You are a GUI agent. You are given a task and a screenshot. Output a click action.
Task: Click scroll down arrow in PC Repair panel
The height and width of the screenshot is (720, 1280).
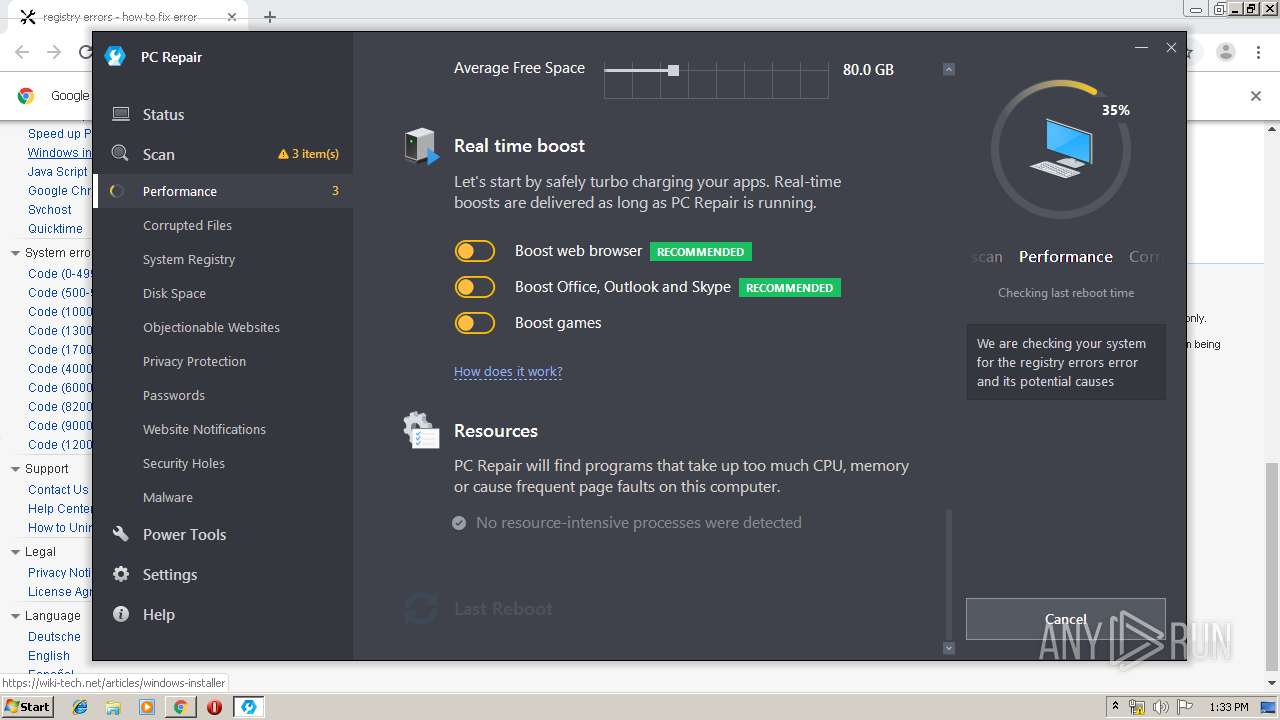[949, 648]
